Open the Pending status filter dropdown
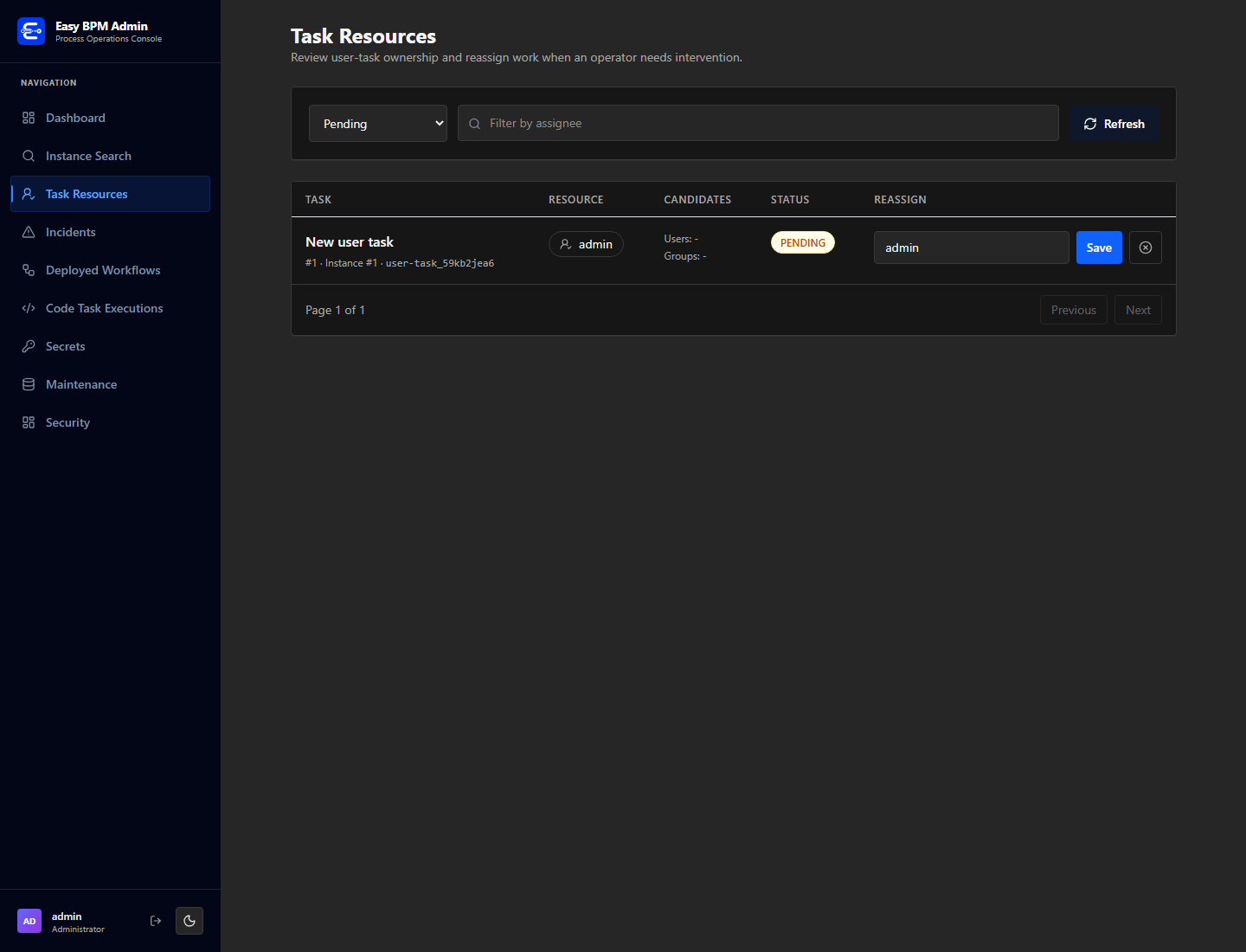 click(x=378, y=124)
